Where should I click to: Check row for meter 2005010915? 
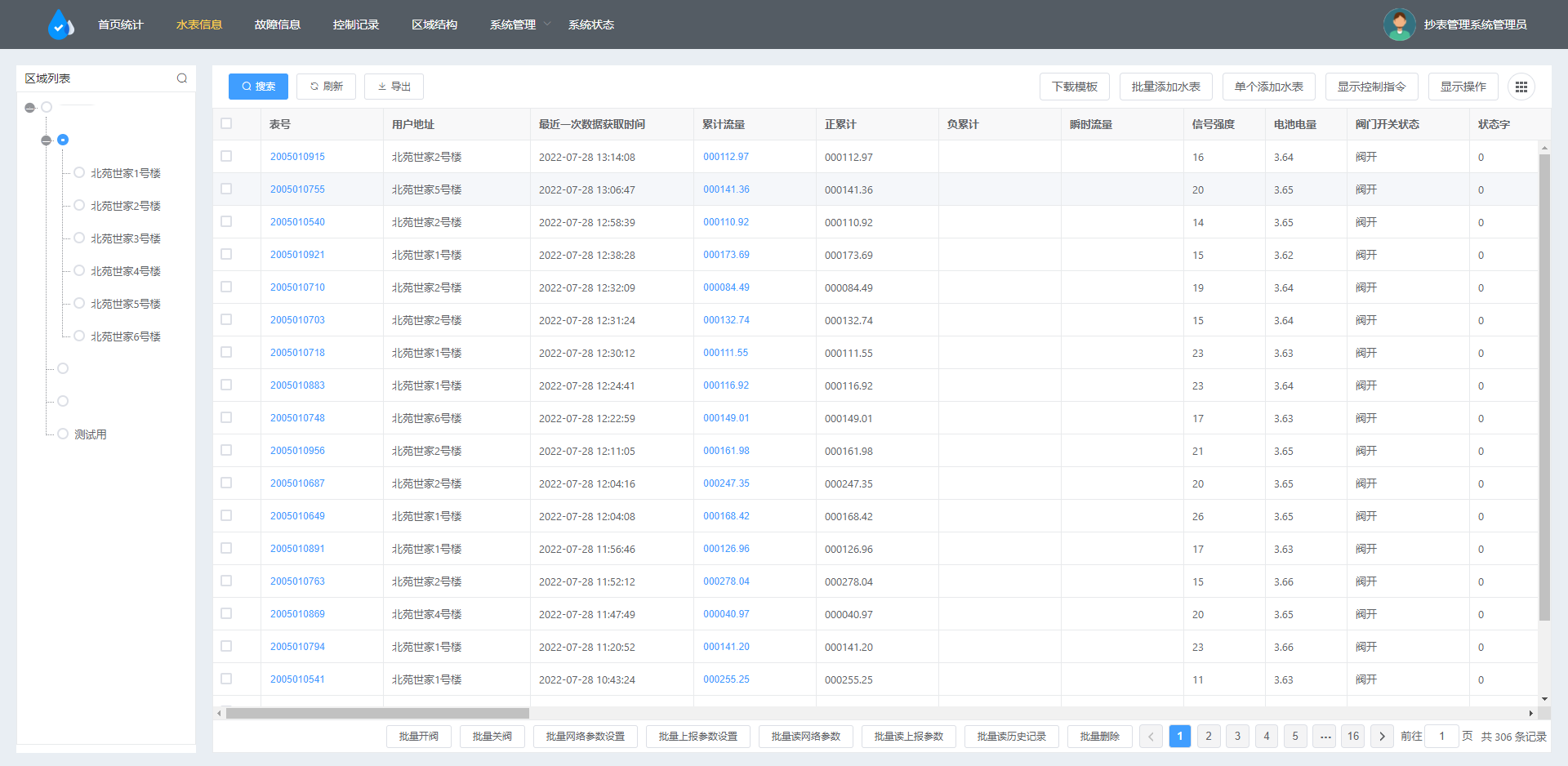point(226,156)
